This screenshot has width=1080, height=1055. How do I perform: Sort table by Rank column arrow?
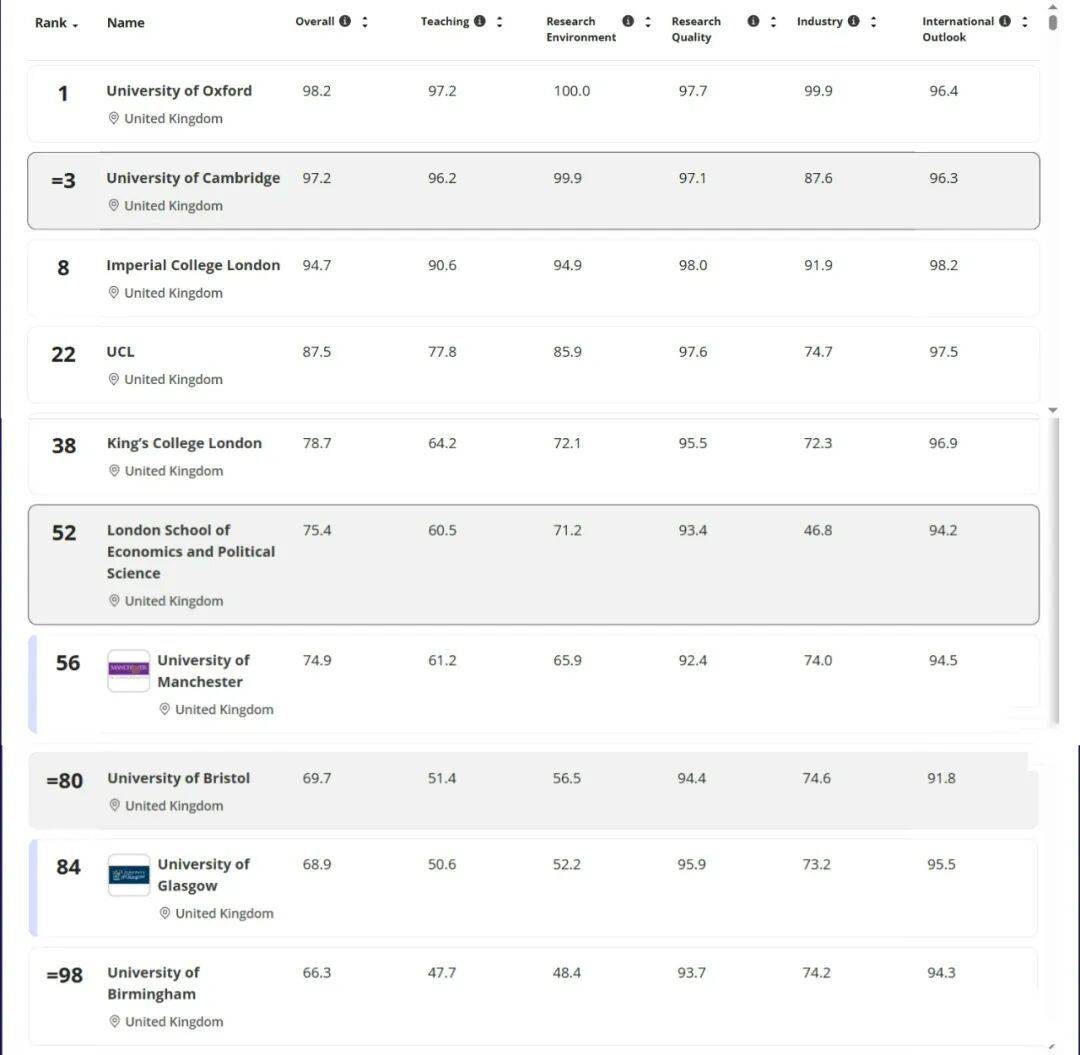coord(75,24)
